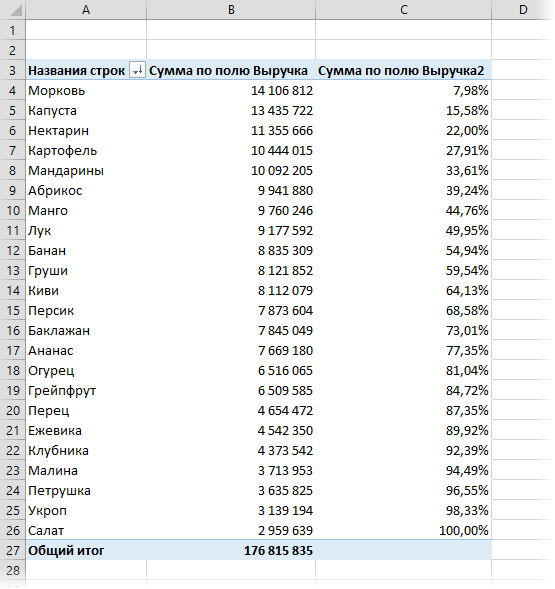
Task: Select the cell 'Мандарины'
Action: [86, 171]
